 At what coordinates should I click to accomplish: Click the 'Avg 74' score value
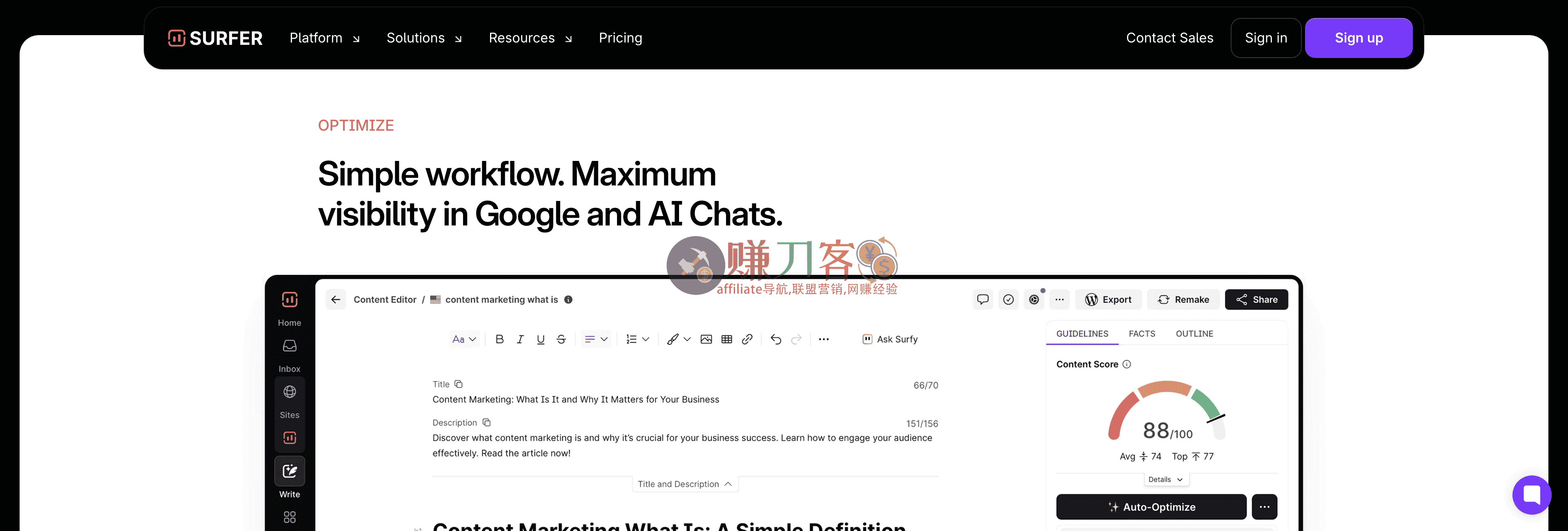pyautogui.click(x=1141, y=456)
